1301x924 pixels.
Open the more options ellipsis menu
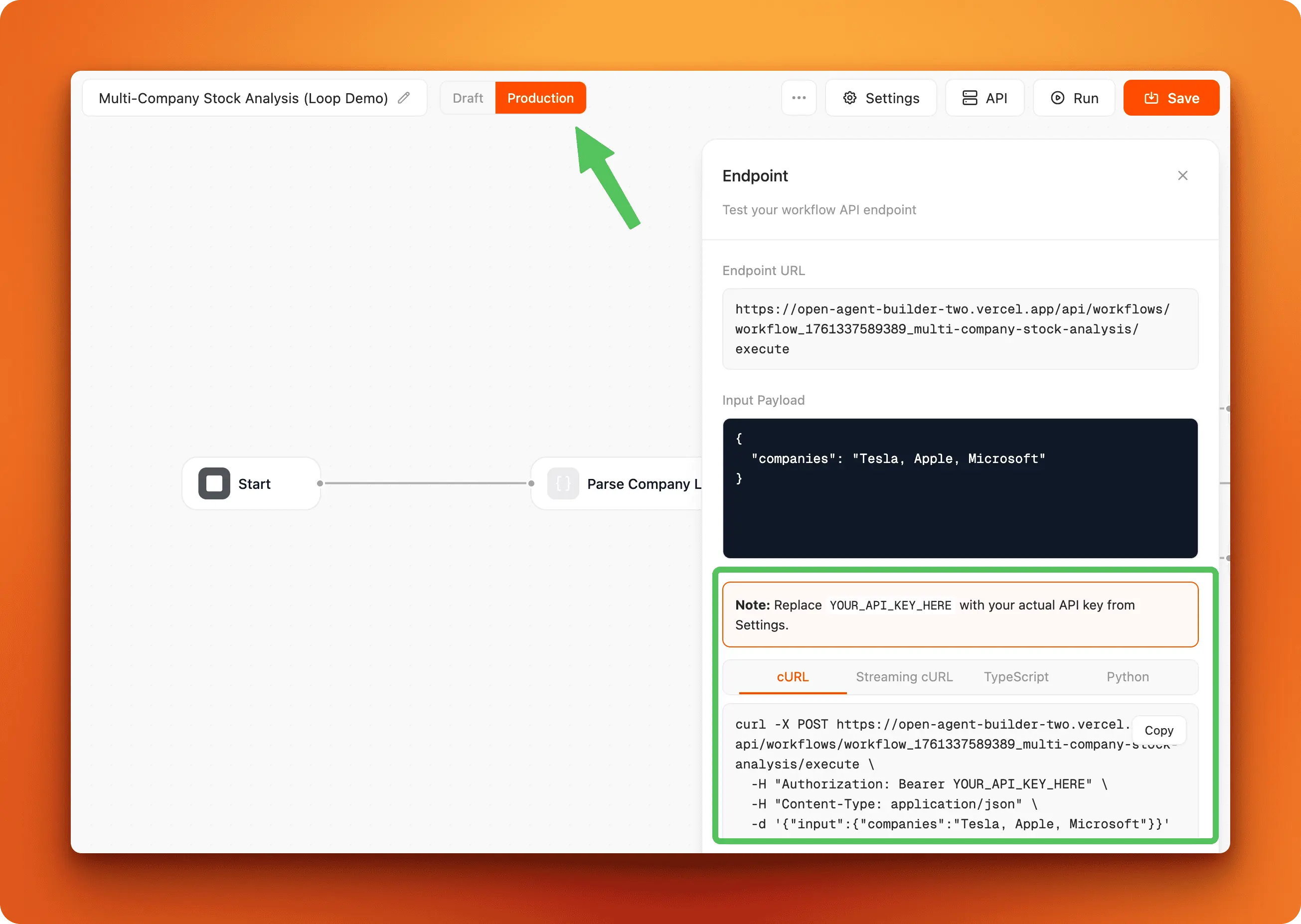coord(799,97)
